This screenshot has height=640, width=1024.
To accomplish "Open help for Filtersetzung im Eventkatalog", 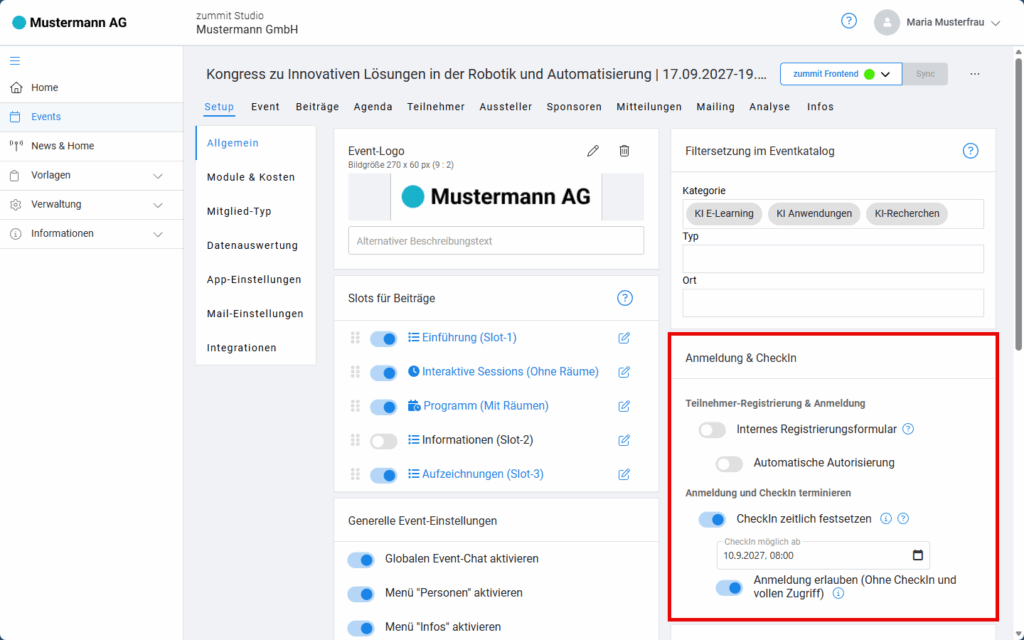I will tap(969, 151).
